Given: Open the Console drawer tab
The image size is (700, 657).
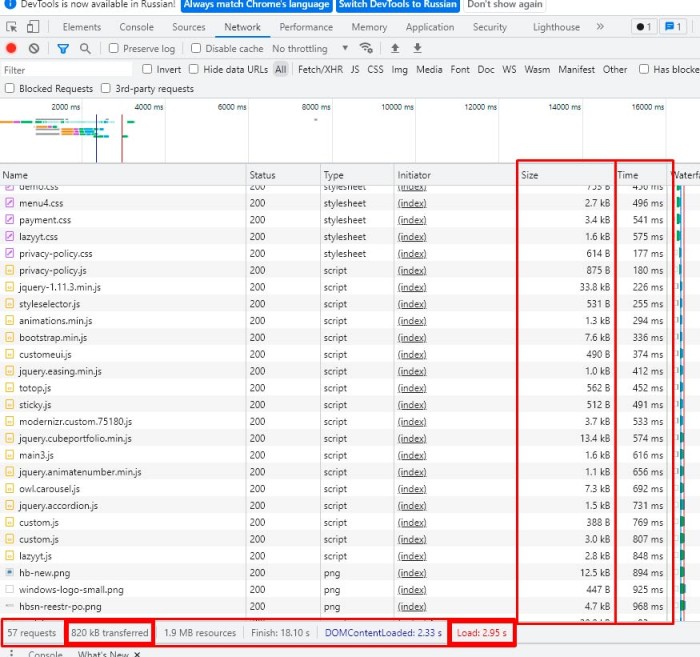Looking at the screenshot, I should [x=45, y=654].
